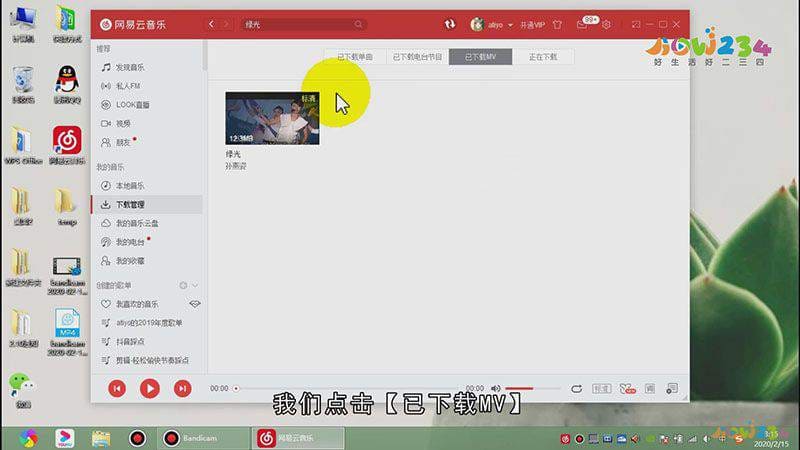
Task: Select 下载管理 in sidebar
Action: [147, 205]
